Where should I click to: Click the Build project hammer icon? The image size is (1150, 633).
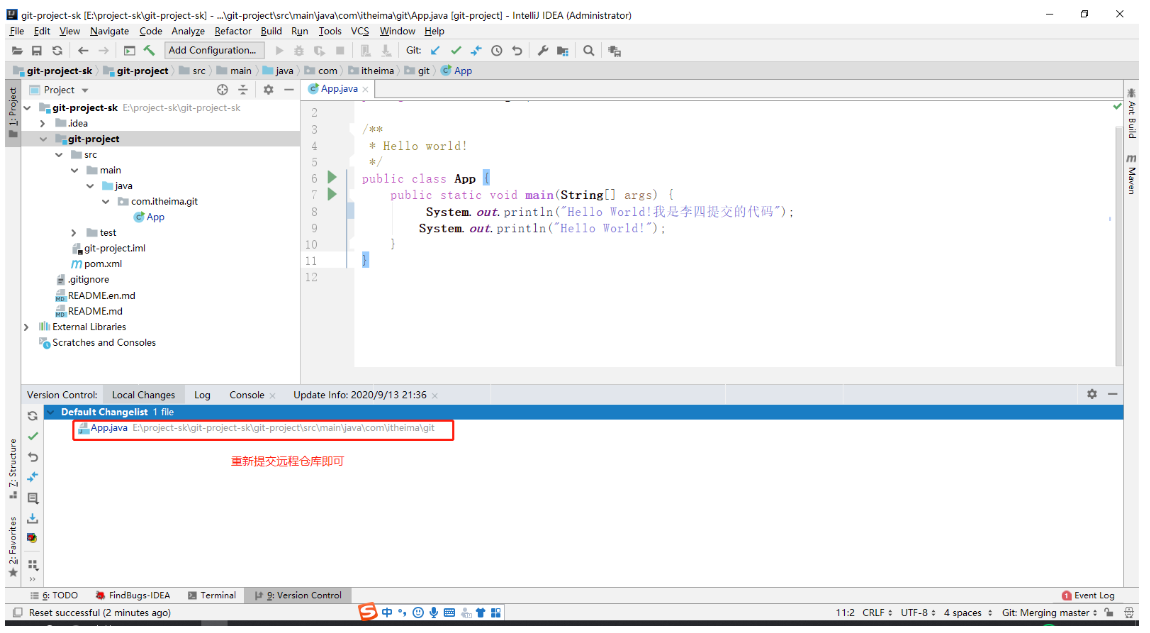[x=150, y=51]
